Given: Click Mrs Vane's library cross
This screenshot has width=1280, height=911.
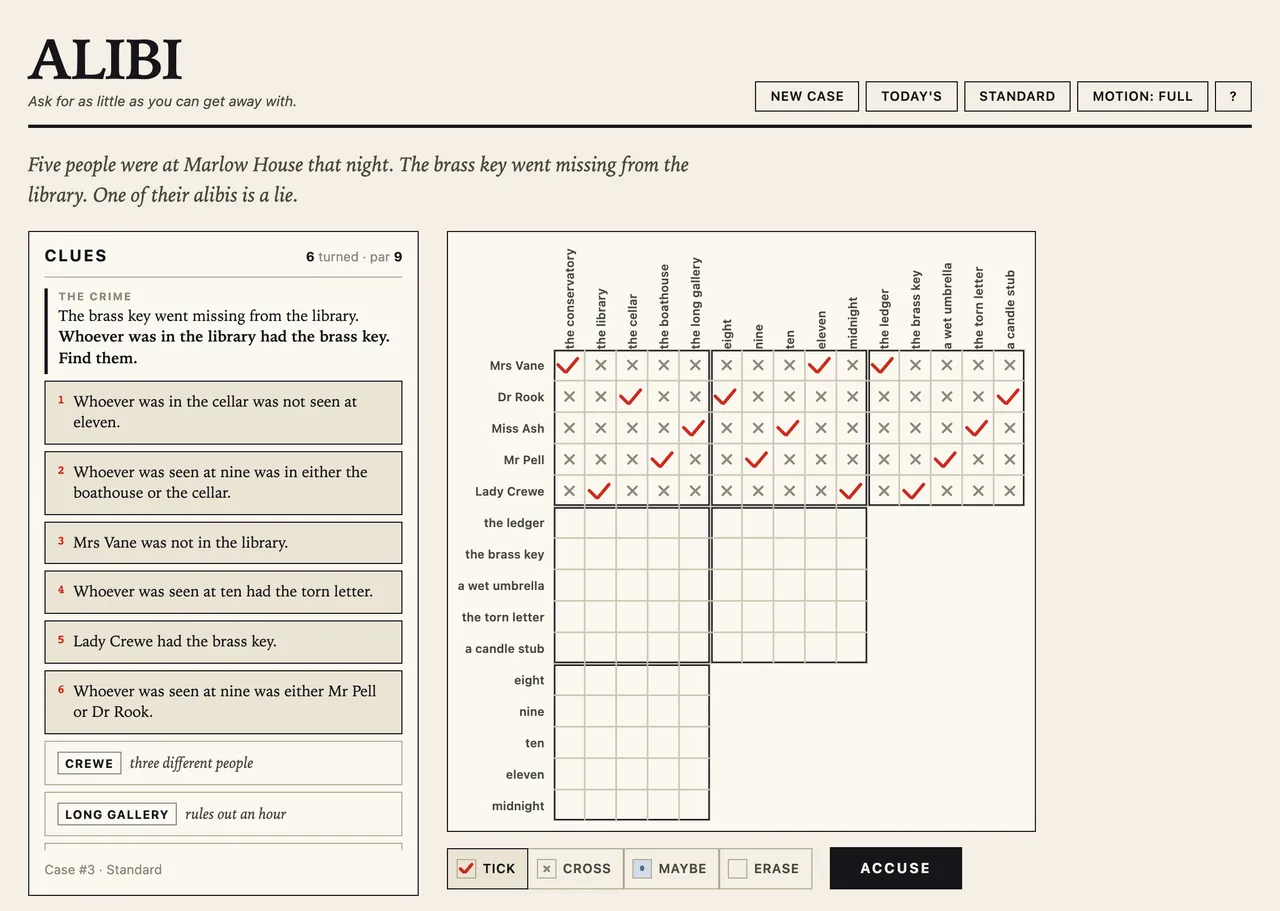Looking at the screenshot, I should [600, 365].
